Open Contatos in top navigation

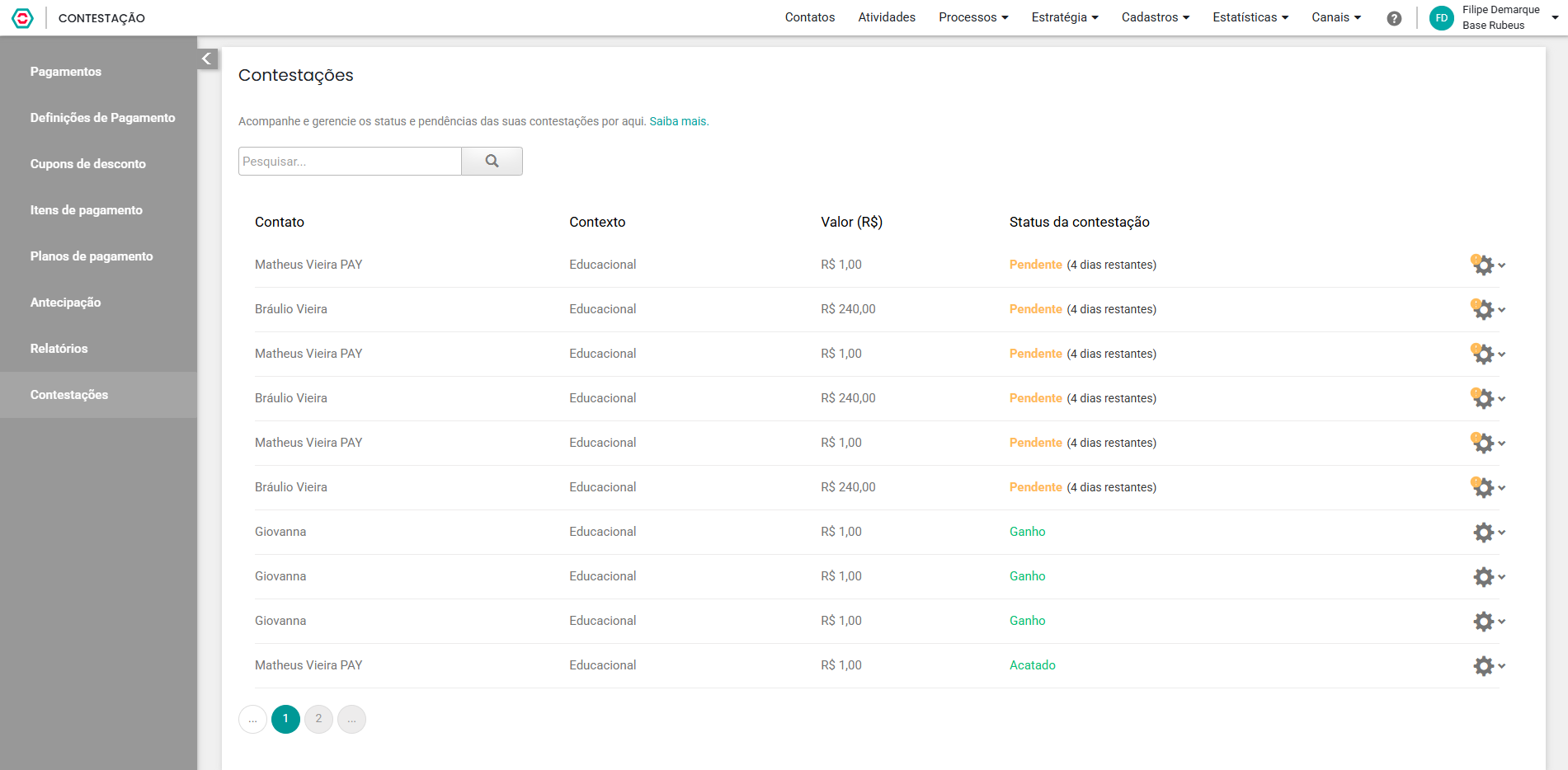pos(810,17)
